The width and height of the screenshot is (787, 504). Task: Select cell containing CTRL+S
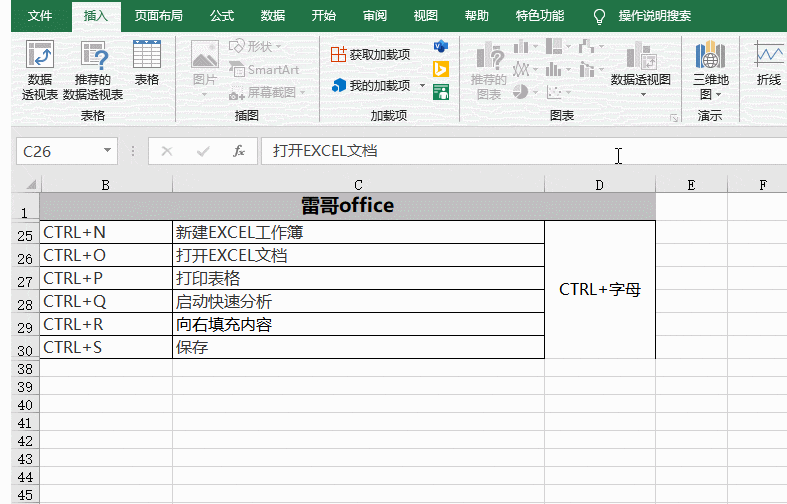(106, 347)
